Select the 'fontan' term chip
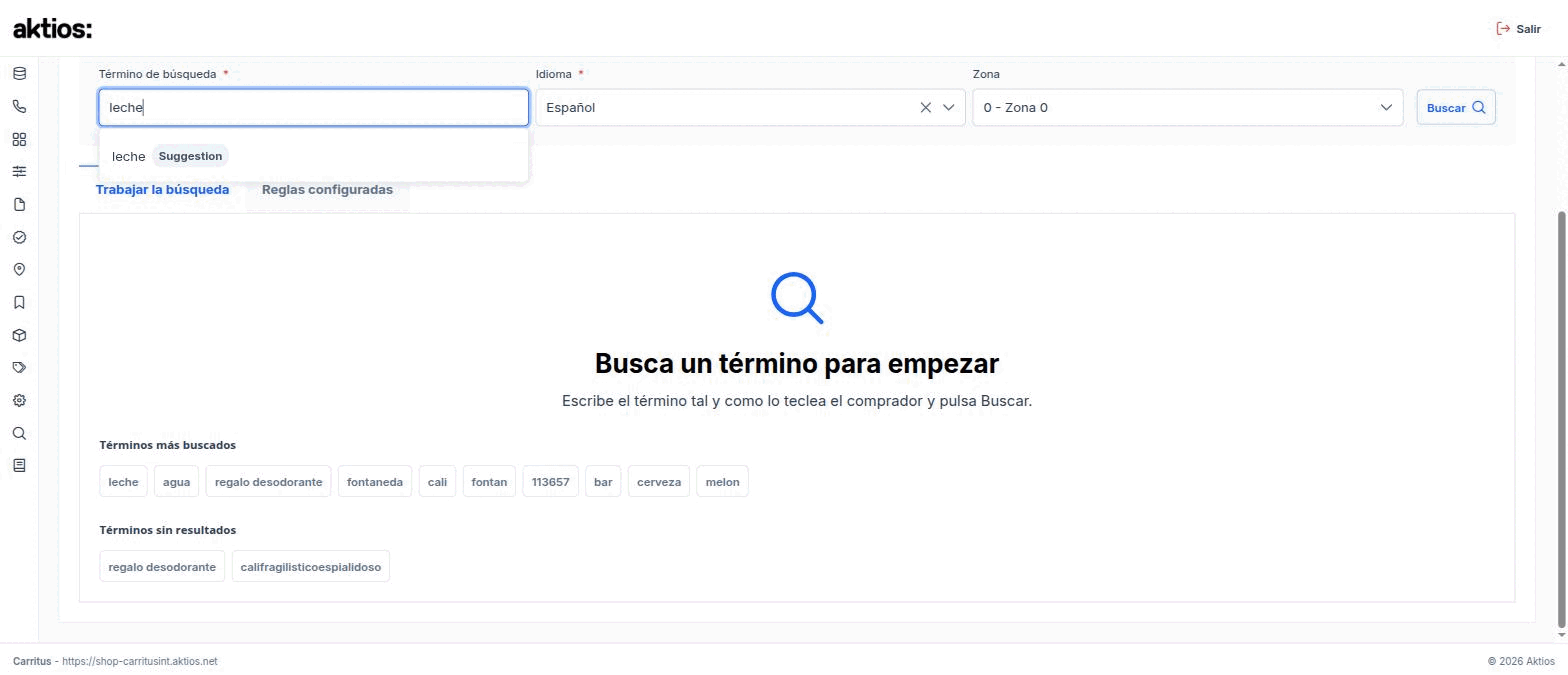The image size is (1568, 675). [489, 482]
